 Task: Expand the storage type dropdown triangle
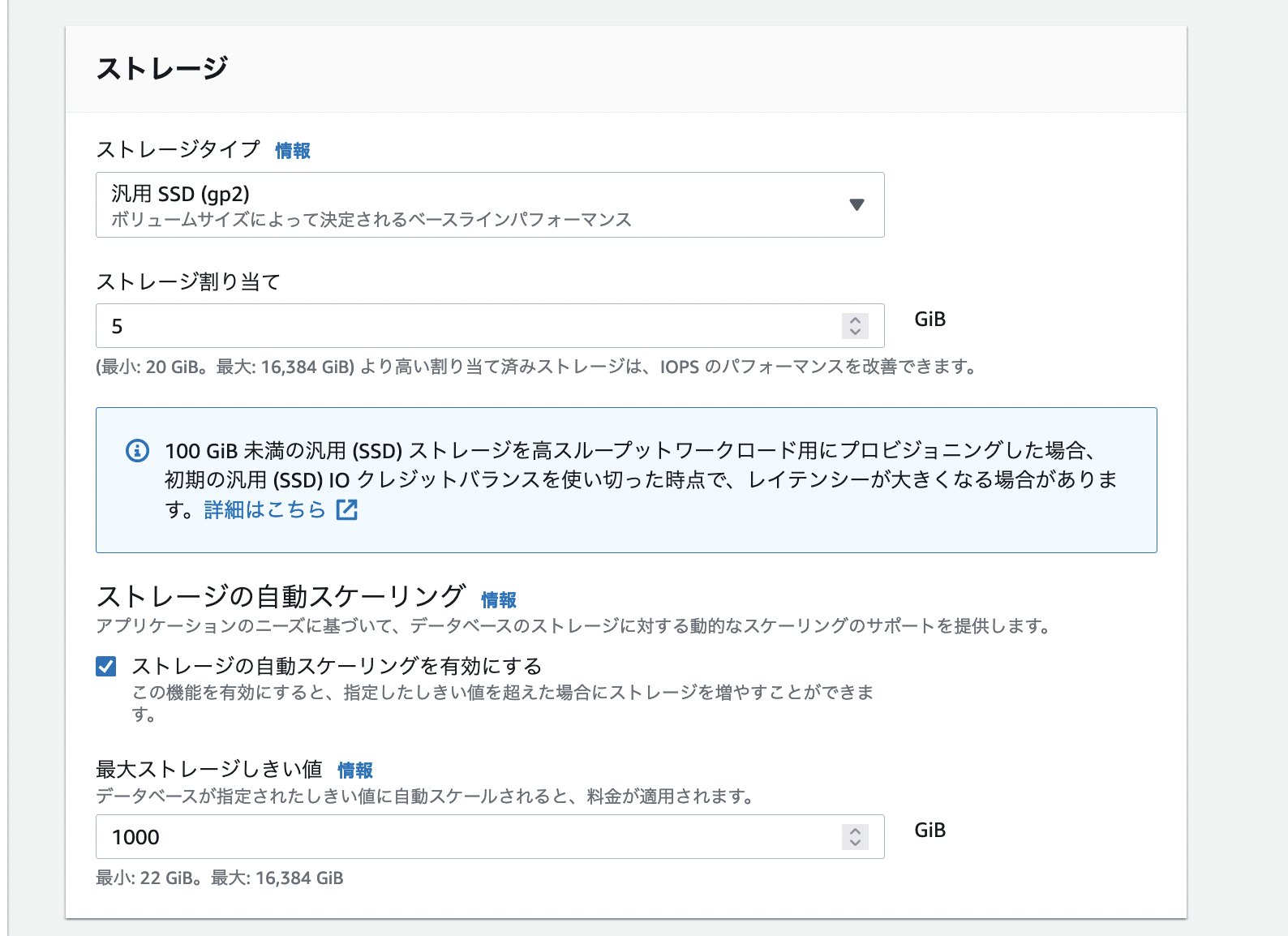(x=857, y=204)
